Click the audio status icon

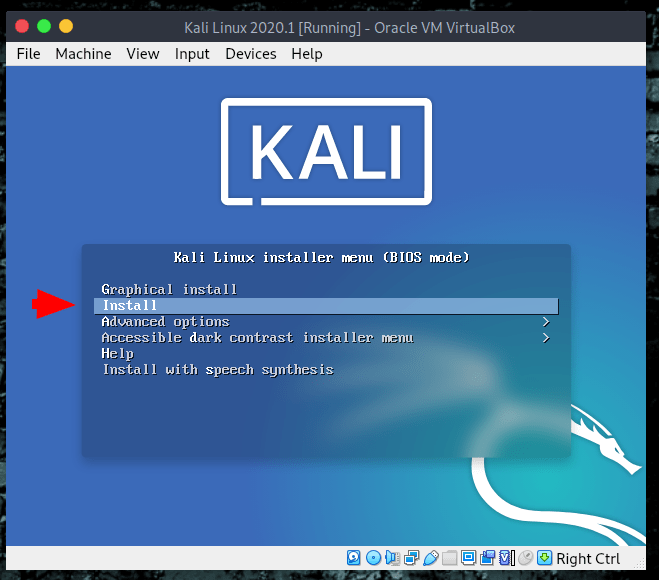(392, 558)
